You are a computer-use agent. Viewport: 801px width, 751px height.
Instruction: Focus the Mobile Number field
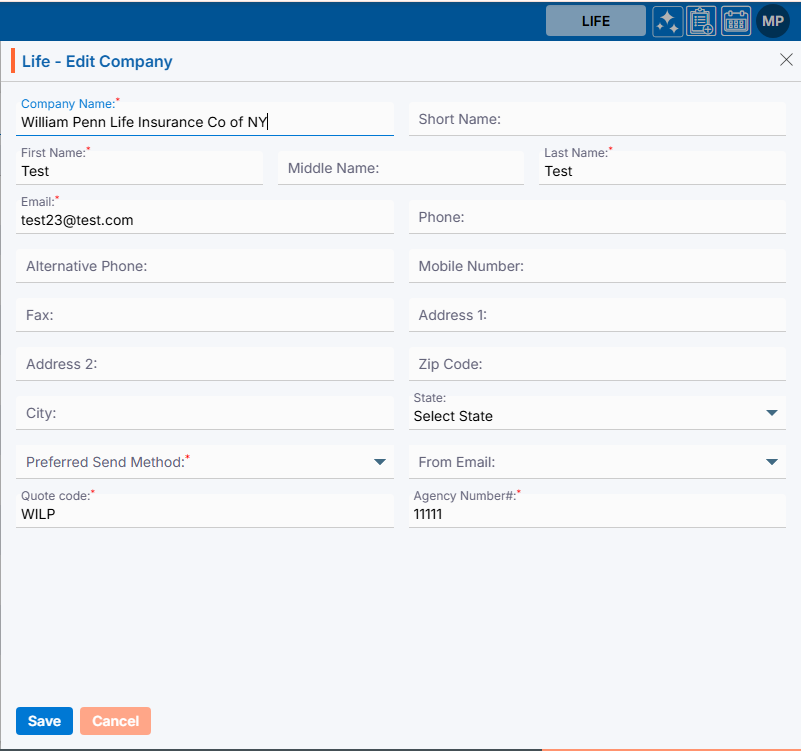[597, 266]
